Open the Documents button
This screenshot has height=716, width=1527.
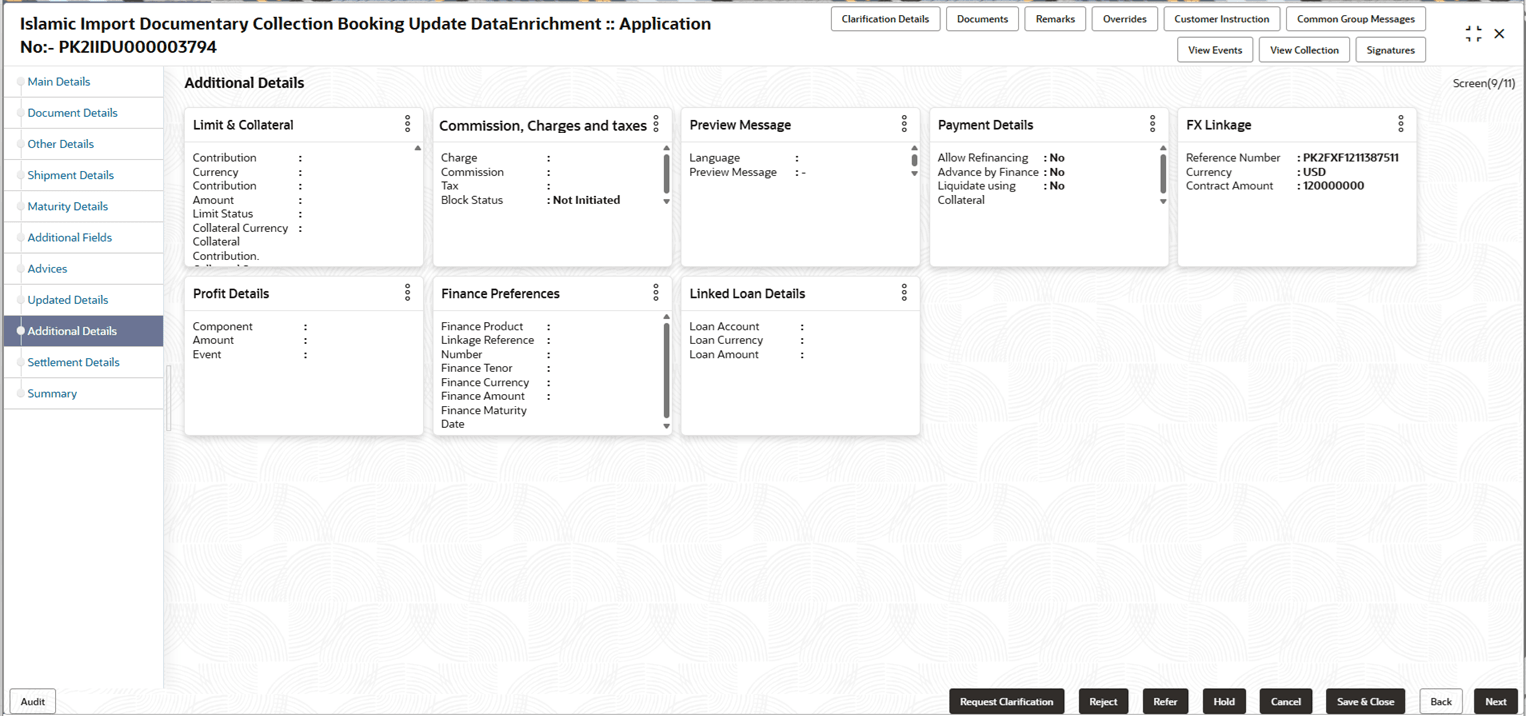[982, 19]
